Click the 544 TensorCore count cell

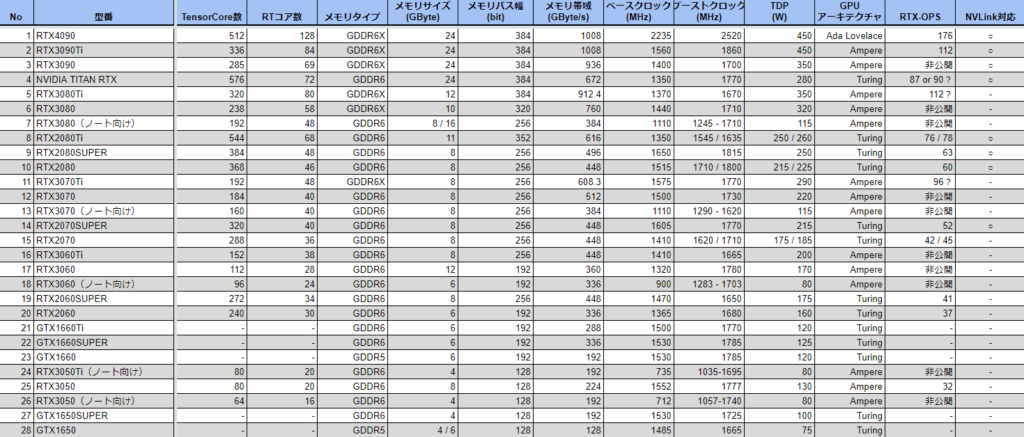[211, 138]
